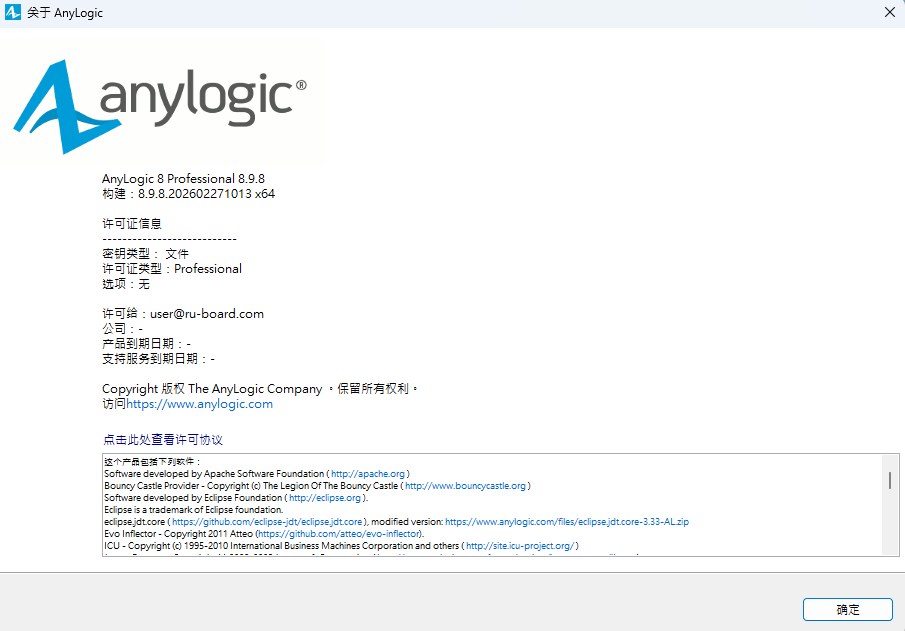905x631 pixels.
Task: Open the http://eclipse.org link
Action: (325, 498)
